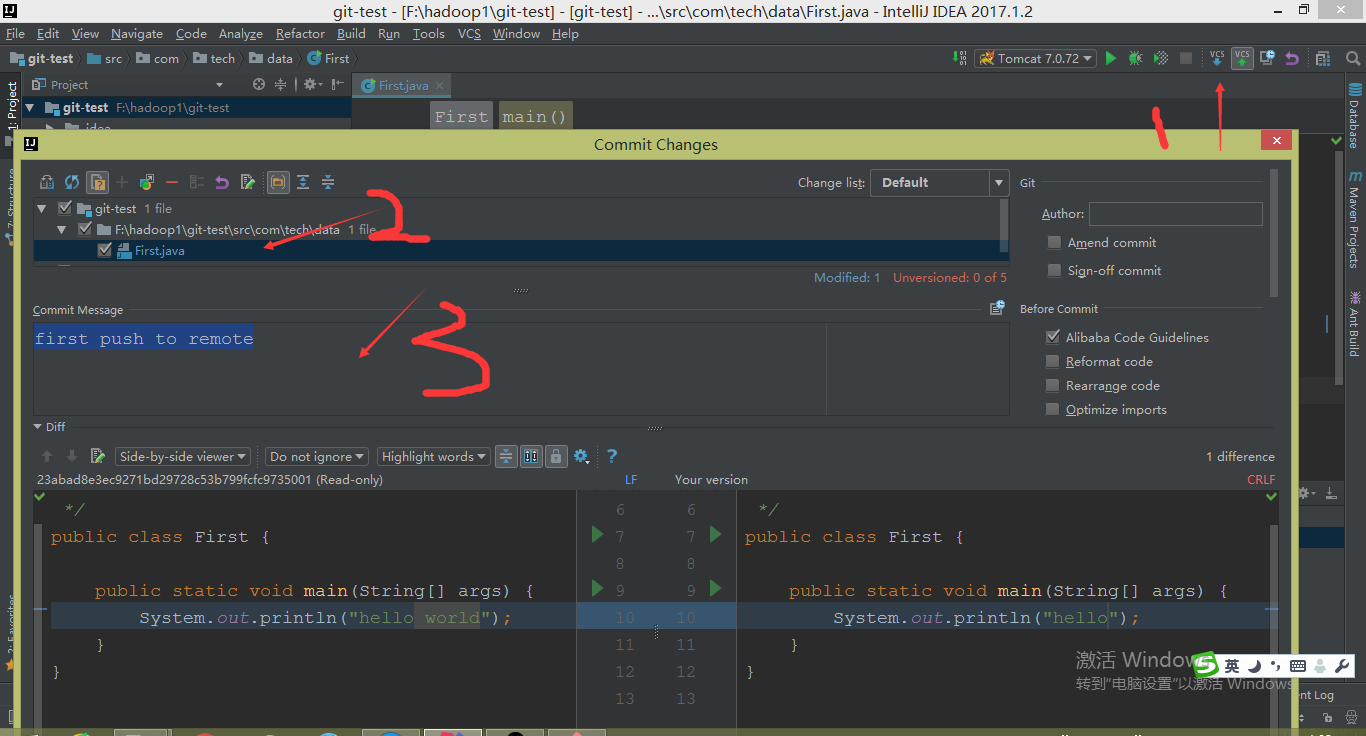Image resolution: width=1366 pixels, height=736 pixels.
Task: Click Move to Another Changelist icon
Action: coord(147,182)
